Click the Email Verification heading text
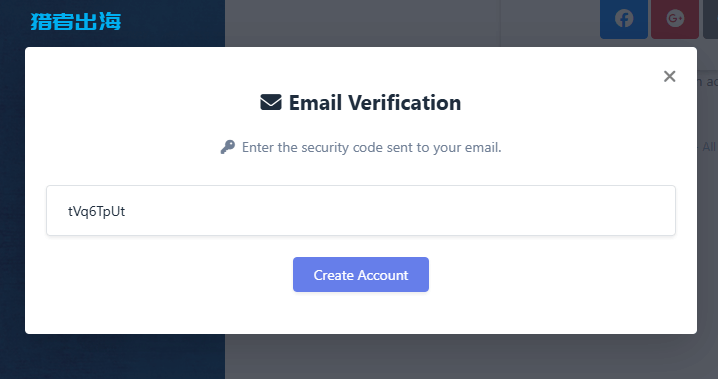This screenshot has height=379, width=718. click(x=375, y=103)
